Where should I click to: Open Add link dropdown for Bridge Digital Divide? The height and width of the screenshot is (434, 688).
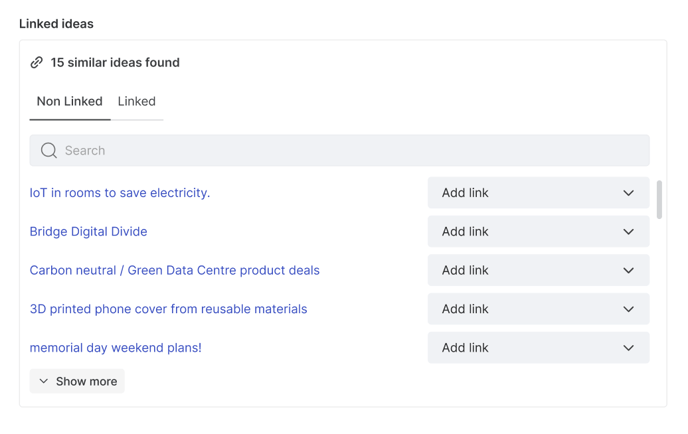pos(538,231)
